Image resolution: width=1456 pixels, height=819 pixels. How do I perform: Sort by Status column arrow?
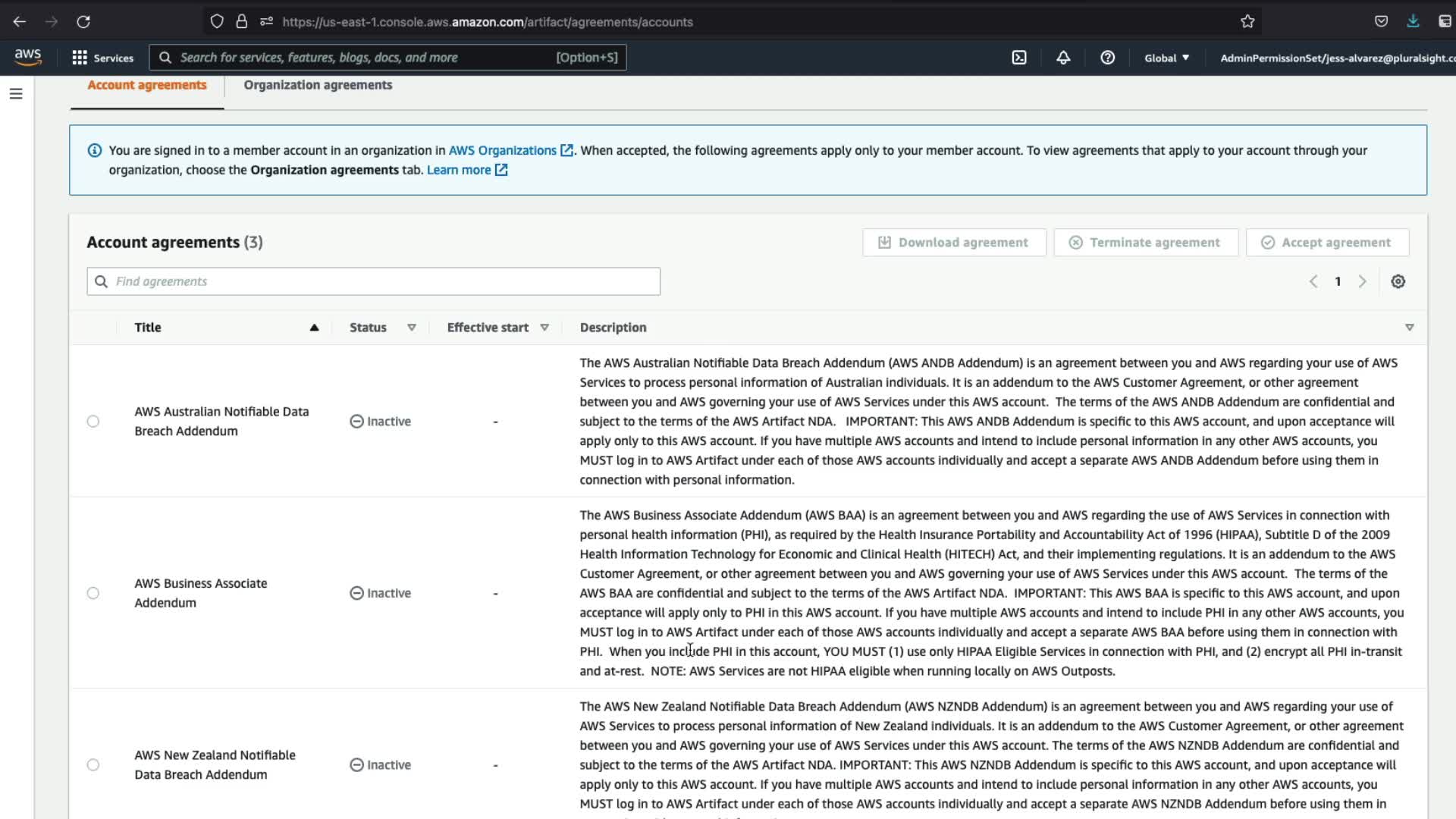coord(412,328)
